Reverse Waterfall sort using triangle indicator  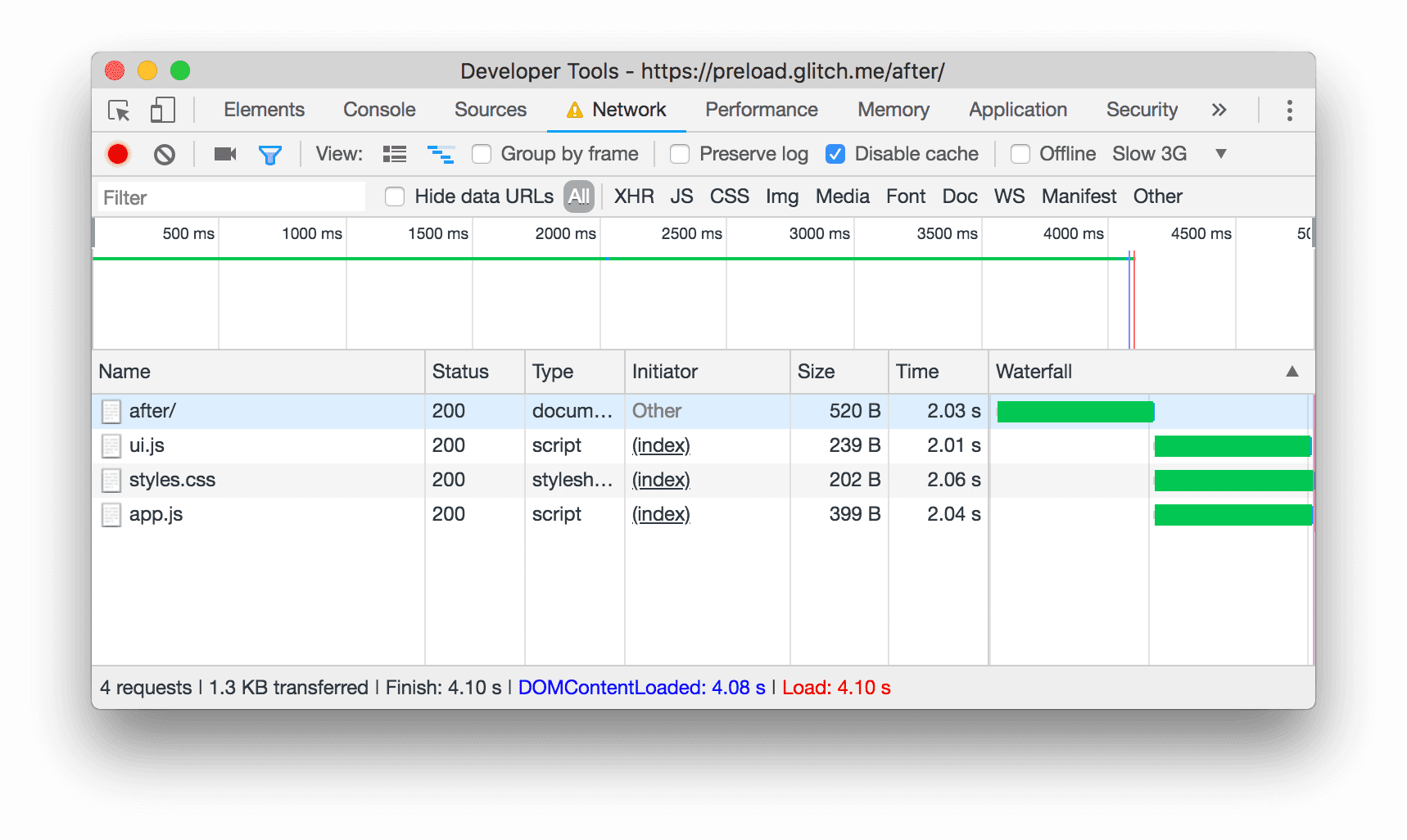1292,372
